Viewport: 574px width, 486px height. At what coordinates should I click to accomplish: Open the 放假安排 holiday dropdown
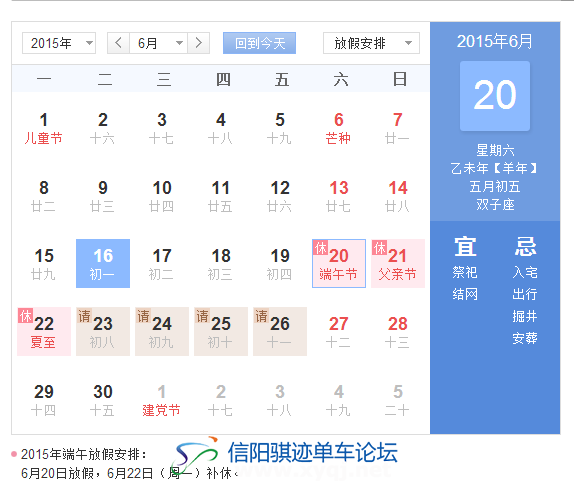[371, 43]
